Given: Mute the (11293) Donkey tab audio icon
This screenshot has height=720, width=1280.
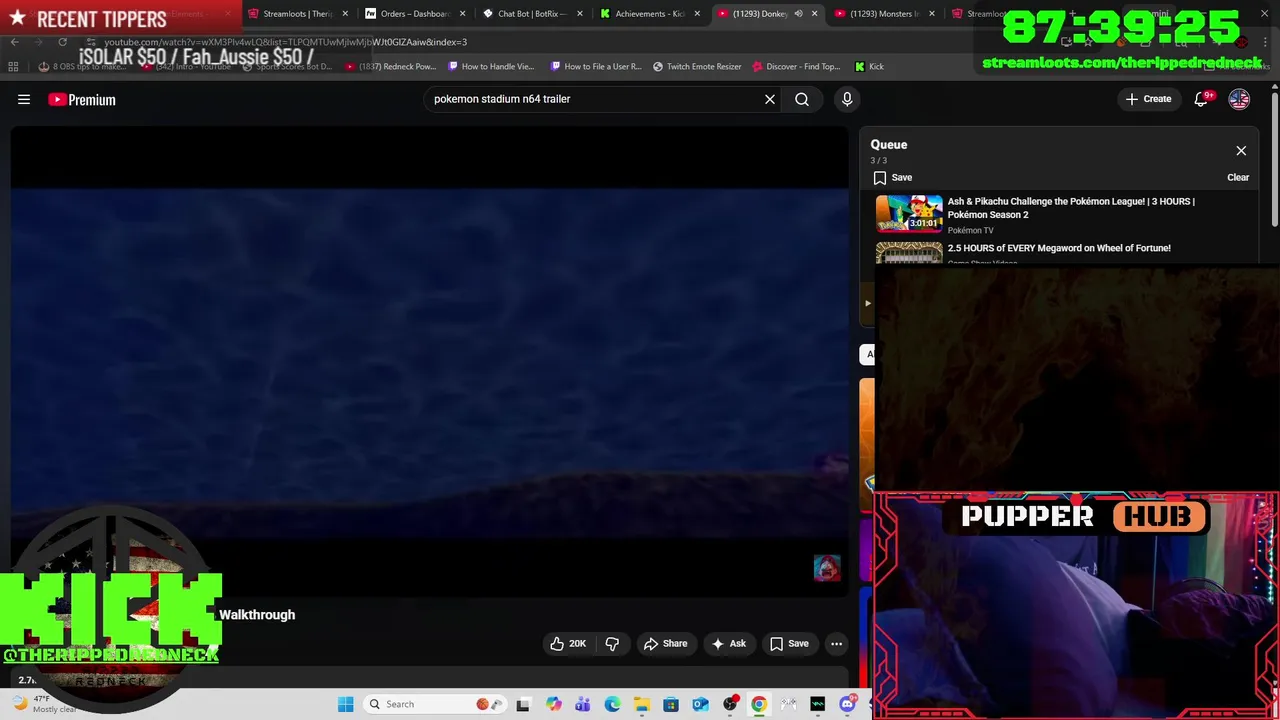Looking at the screenshot, I should point(798,14).
